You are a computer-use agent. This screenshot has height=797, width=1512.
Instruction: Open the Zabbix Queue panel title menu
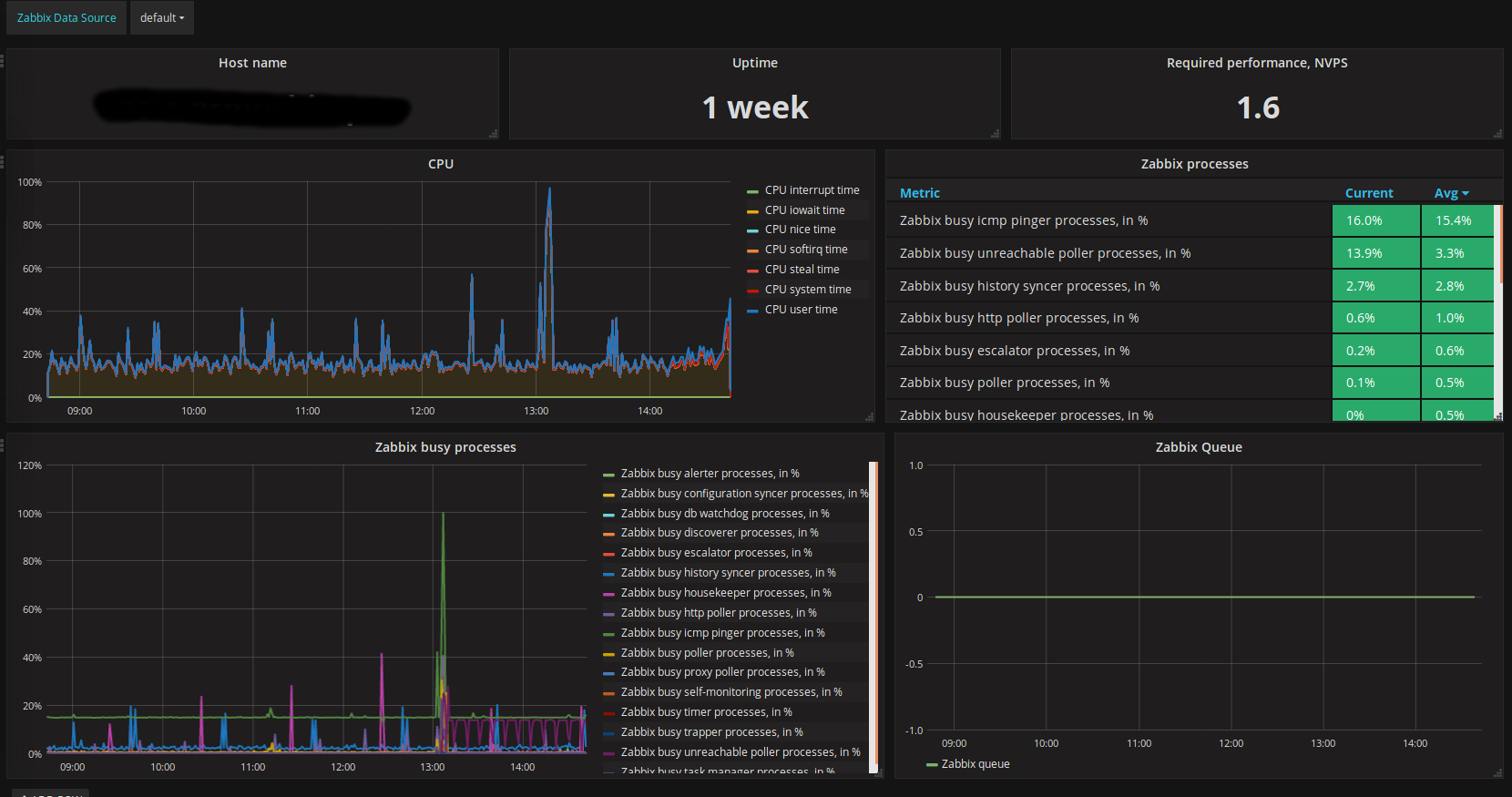coord(1198,447)
